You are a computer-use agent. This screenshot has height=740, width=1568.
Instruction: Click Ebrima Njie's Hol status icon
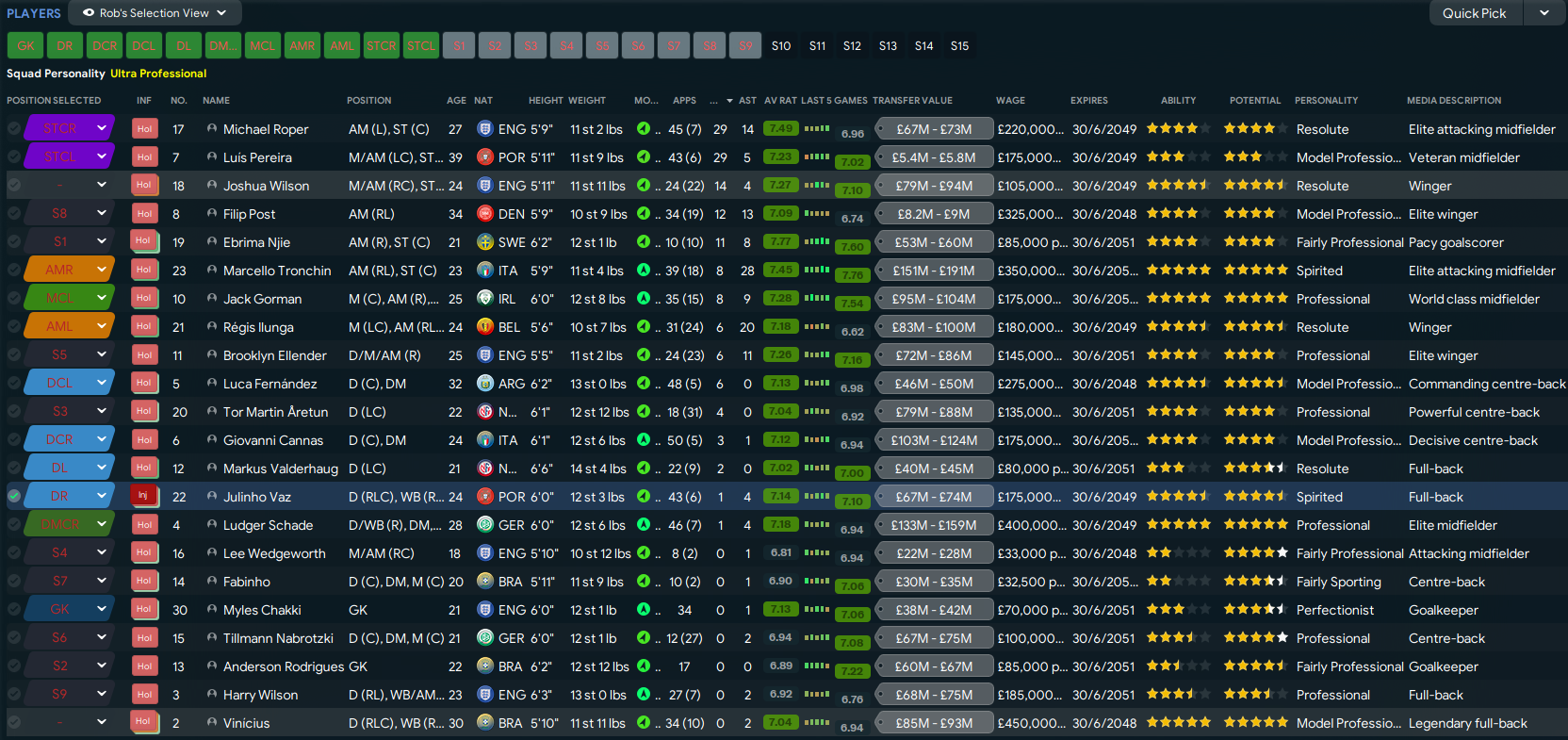coord(143,241)
